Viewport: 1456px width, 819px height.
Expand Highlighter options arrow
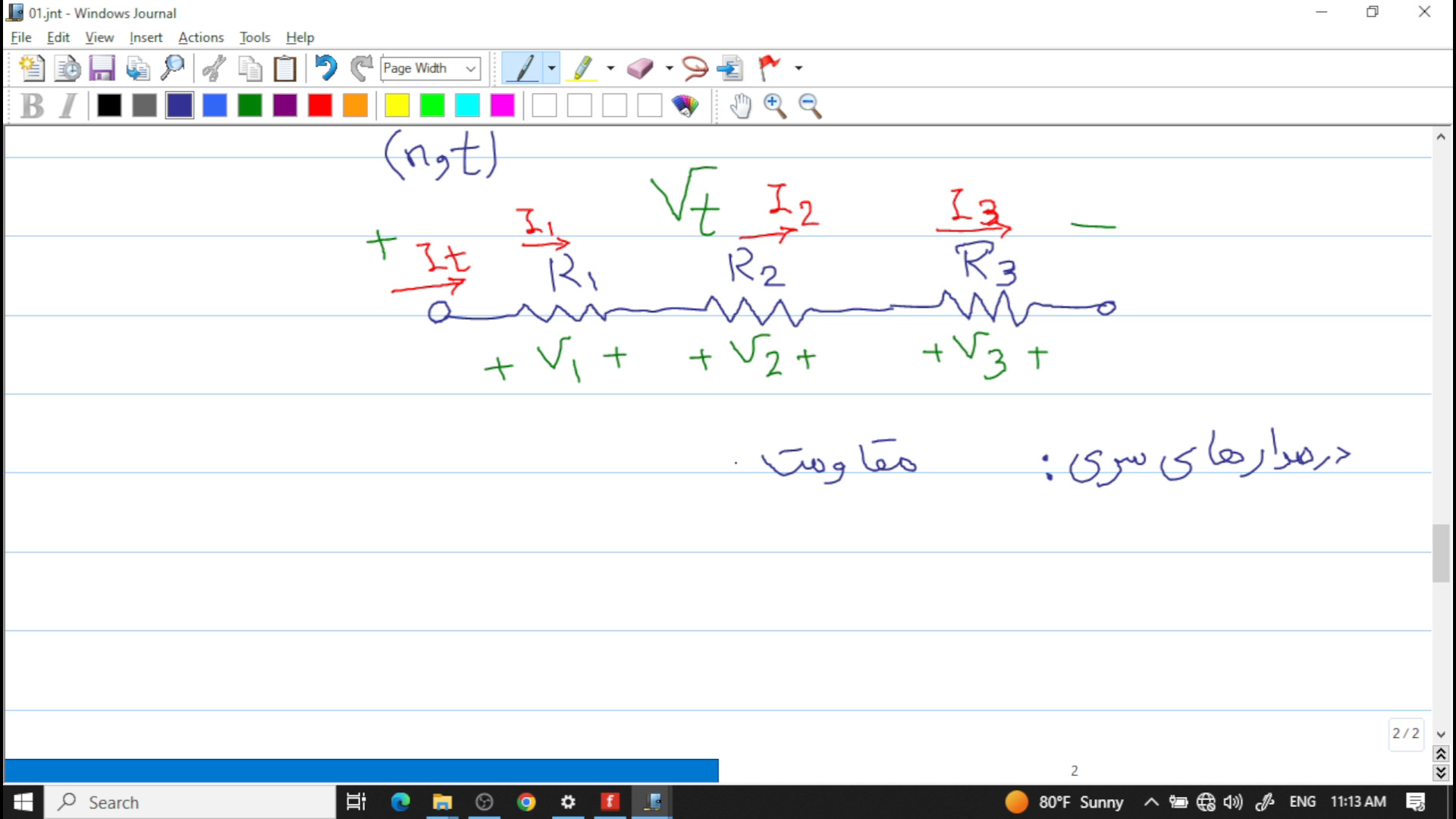coord(610,68)
